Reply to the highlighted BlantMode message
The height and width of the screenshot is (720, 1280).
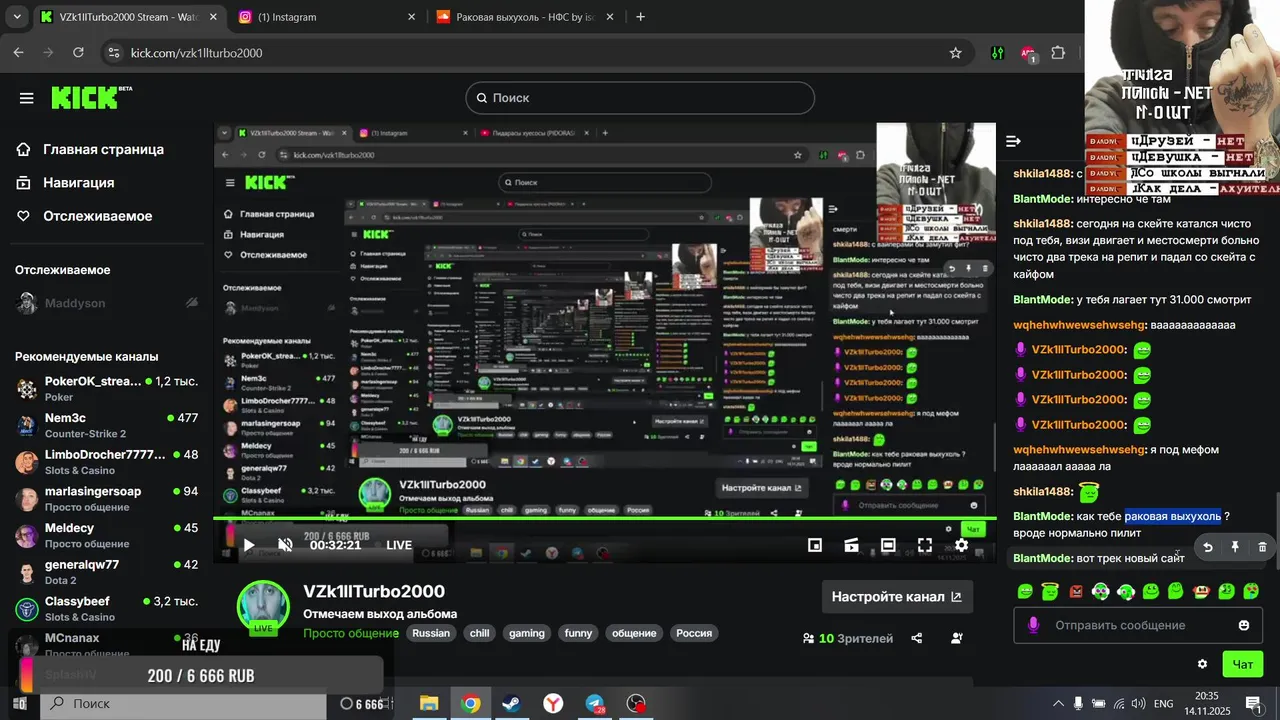pos(1208,547)
